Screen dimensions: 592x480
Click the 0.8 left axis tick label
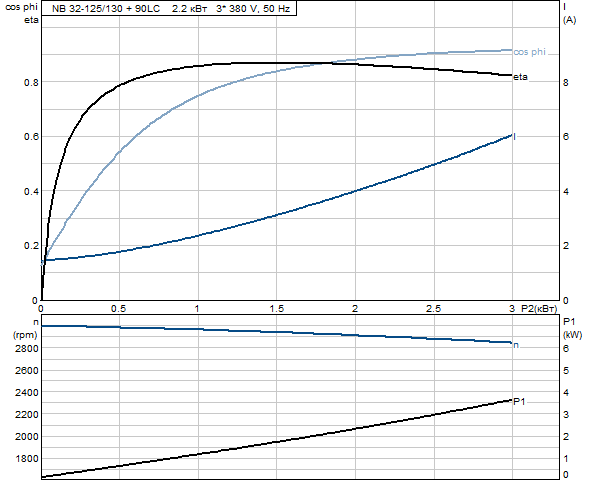point(31,82)
